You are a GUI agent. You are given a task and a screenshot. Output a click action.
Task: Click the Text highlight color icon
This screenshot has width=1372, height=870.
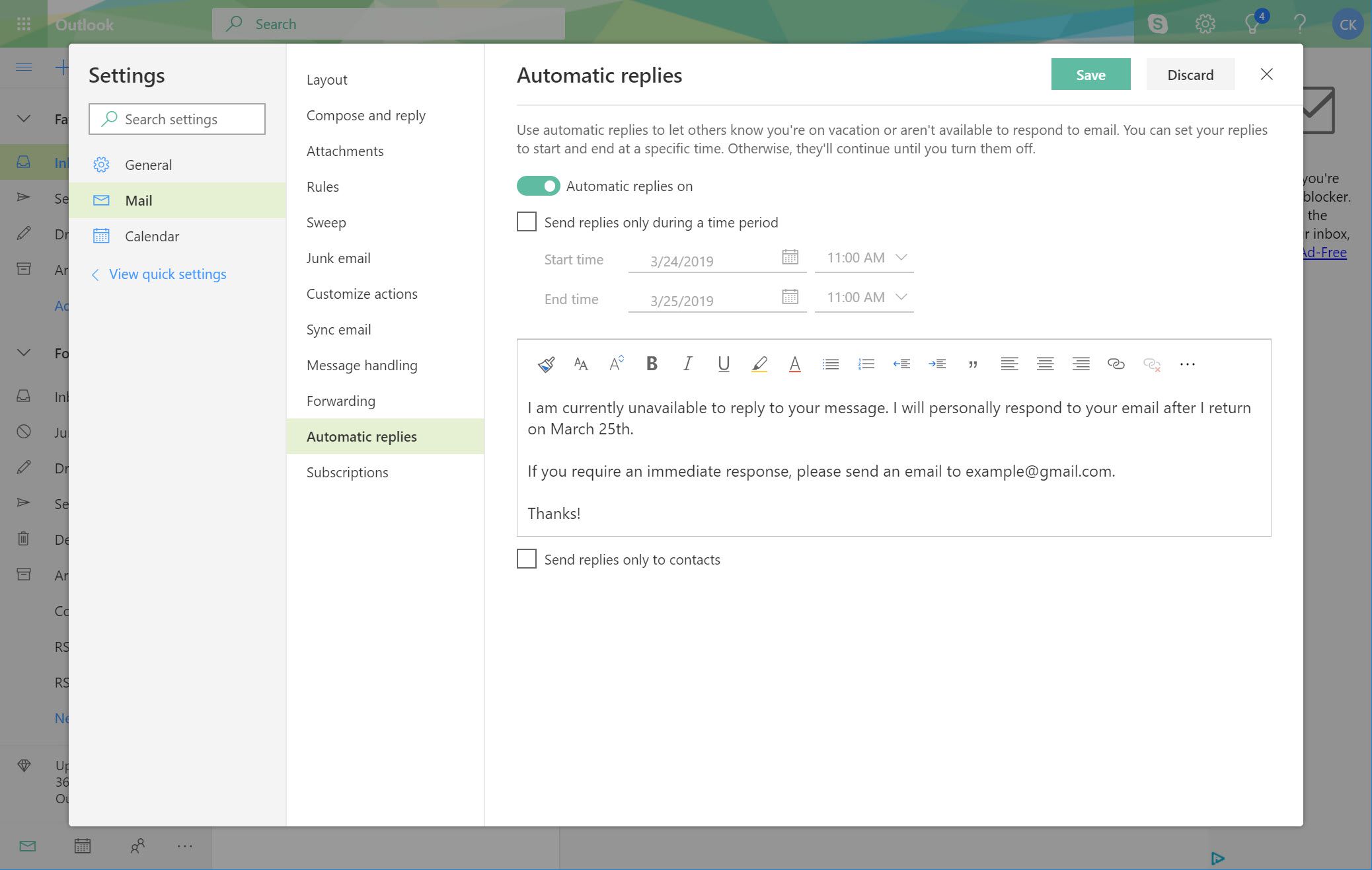(x=759, y=363)
